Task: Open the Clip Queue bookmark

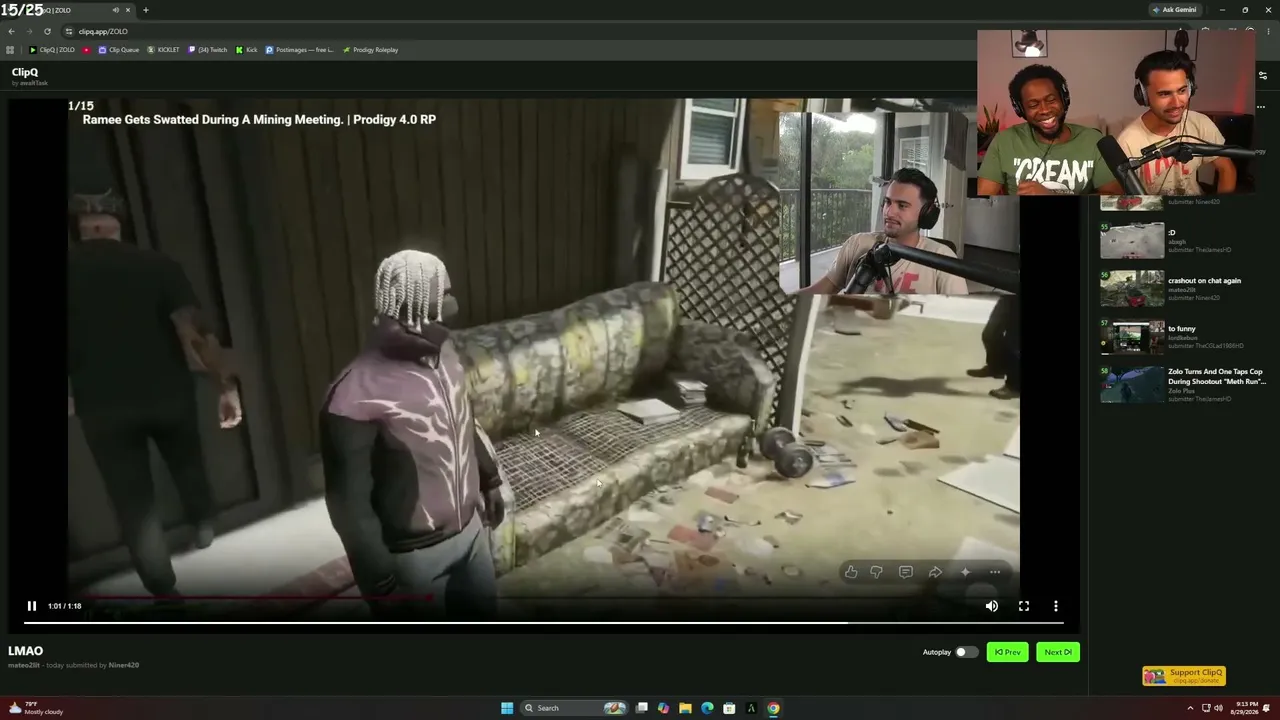Action: pos(119,50)
